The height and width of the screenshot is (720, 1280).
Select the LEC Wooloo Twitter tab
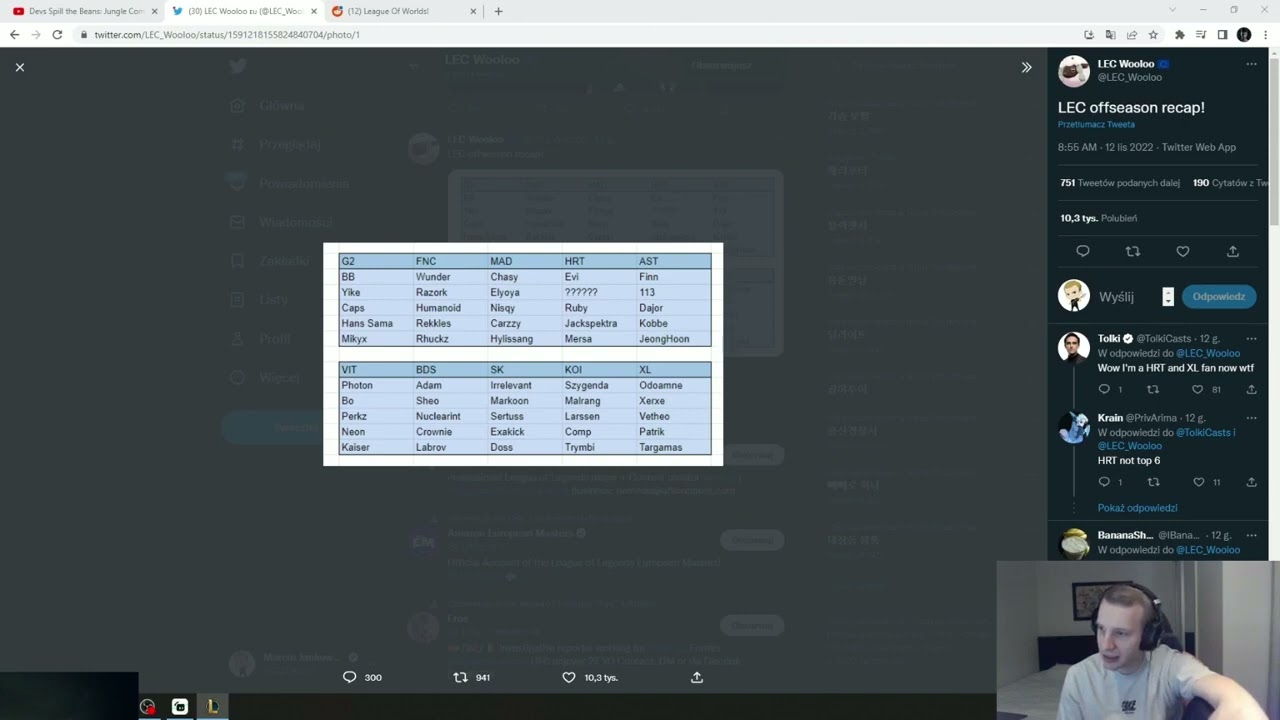pyautogui.click(x=245, y=11)
